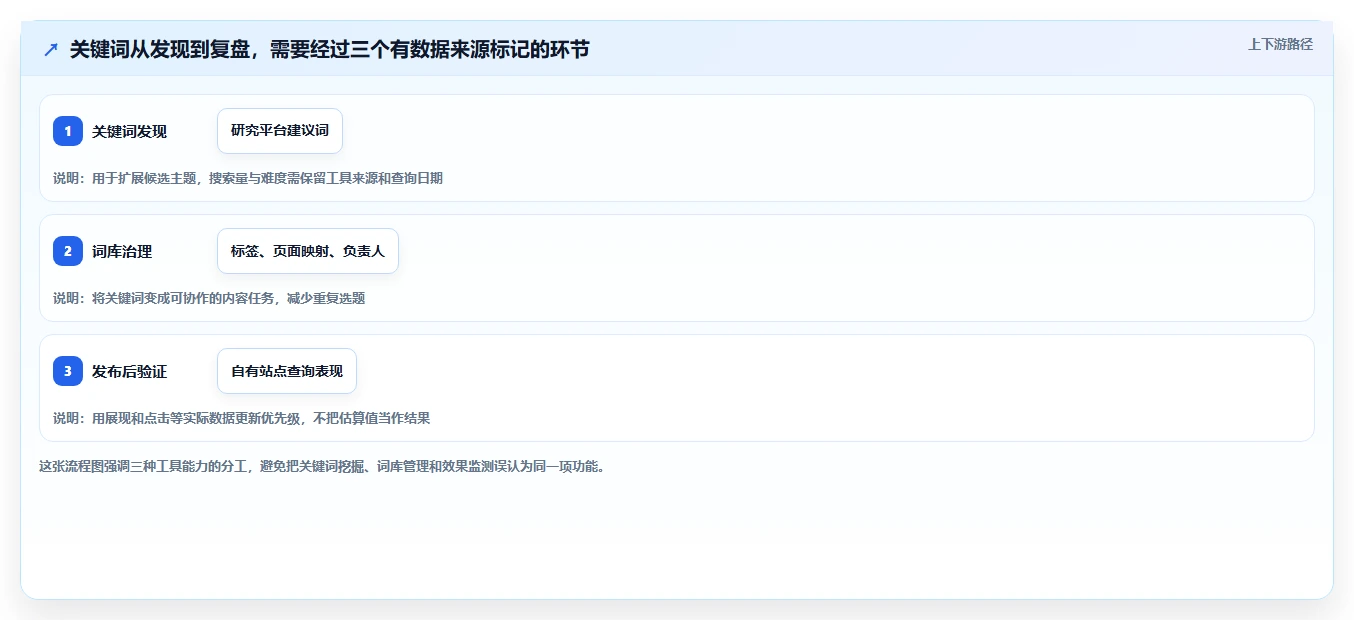Select the 研究平台建议词 chip
Viewport: 1354px width, 620px height.
(280, 131)
